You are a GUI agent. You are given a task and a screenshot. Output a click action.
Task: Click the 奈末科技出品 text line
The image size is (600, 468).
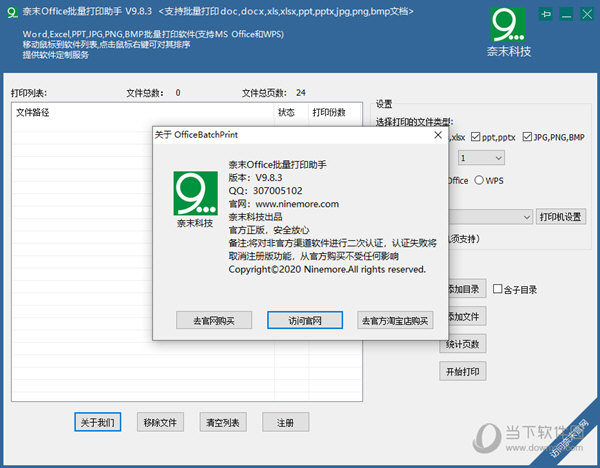[256, 217]
